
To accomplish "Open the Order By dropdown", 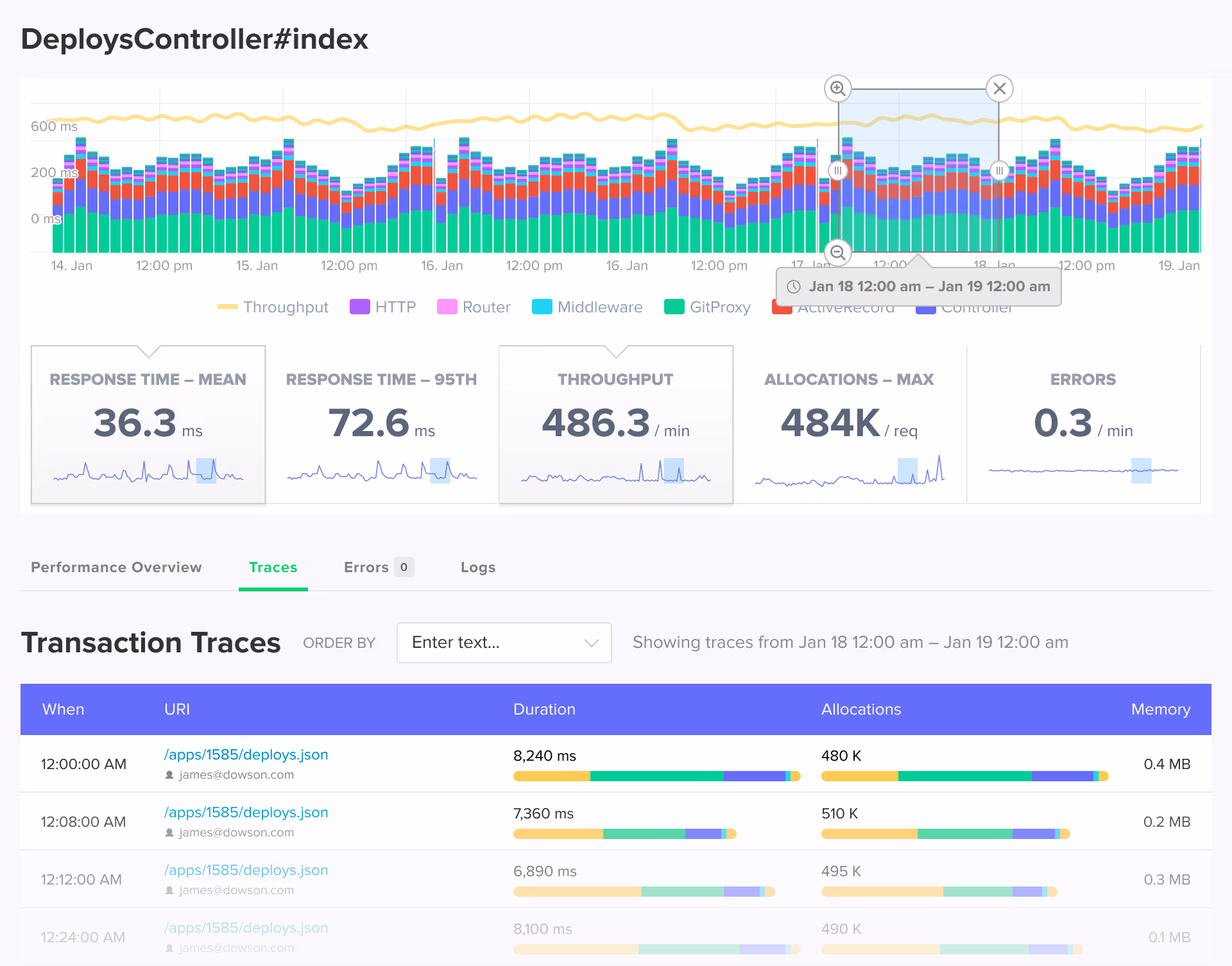I will click(x=504, y=642).
